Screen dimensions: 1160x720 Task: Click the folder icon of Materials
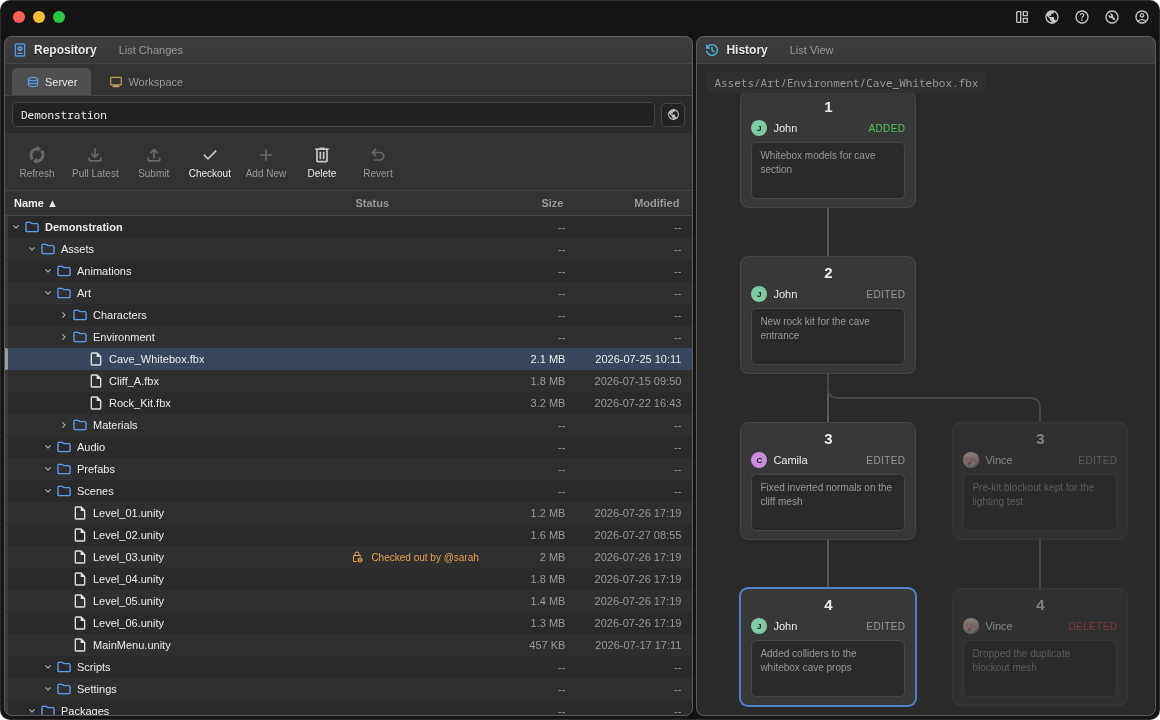(x=80, y=425)
